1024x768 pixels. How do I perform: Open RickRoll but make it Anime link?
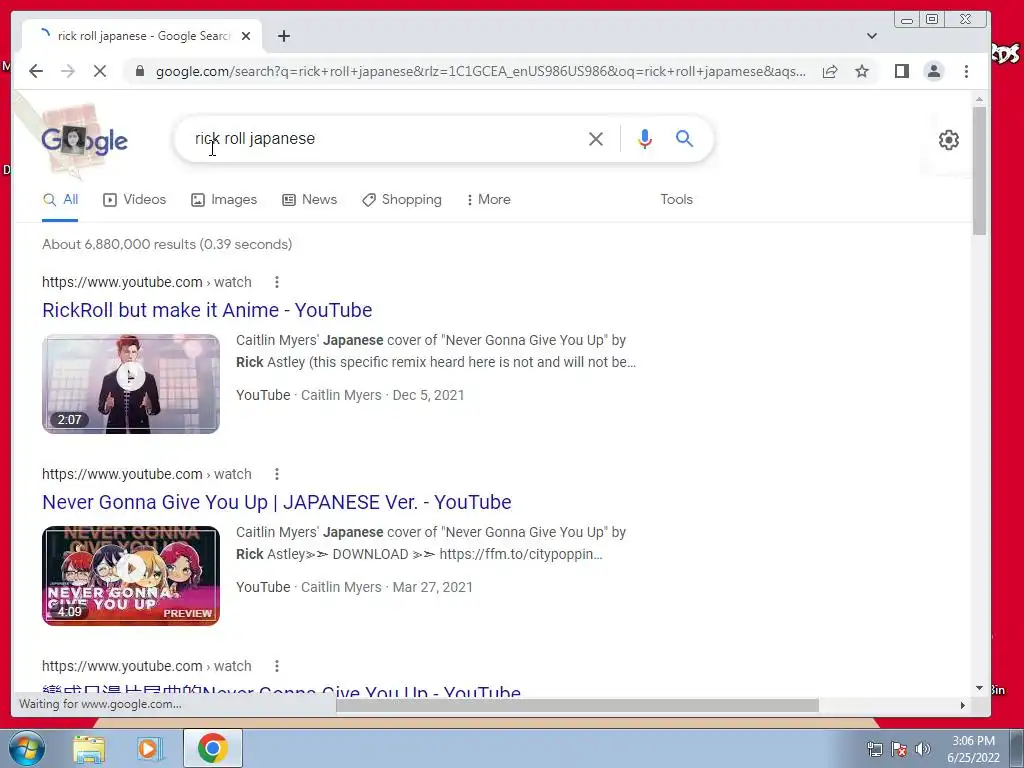tap(207, 310)
